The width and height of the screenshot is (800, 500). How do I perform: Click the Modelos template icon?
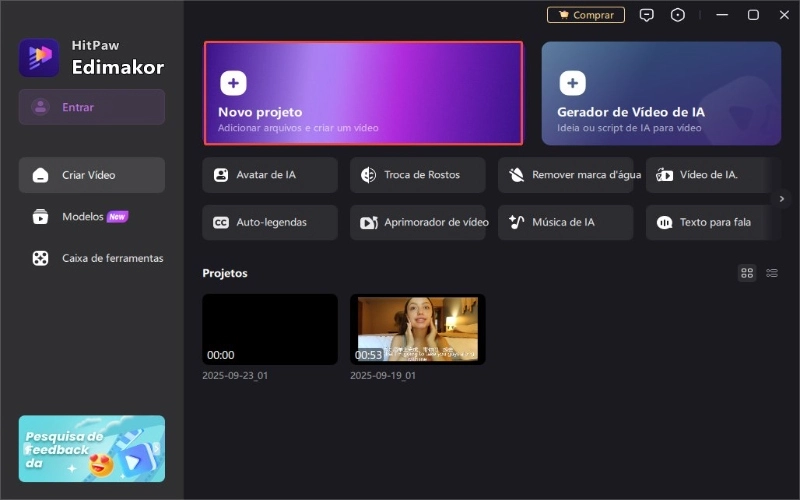[x=40, y=217]
